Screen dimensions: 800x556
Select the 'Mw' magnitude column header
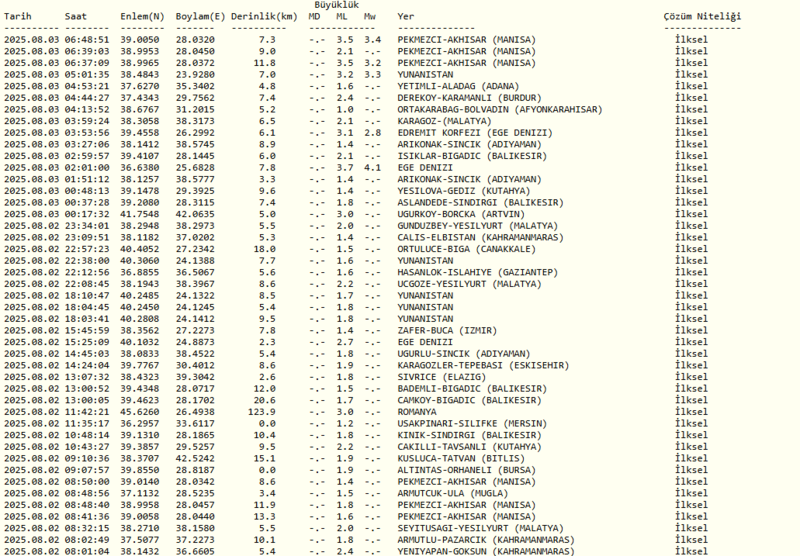[370, 16]
